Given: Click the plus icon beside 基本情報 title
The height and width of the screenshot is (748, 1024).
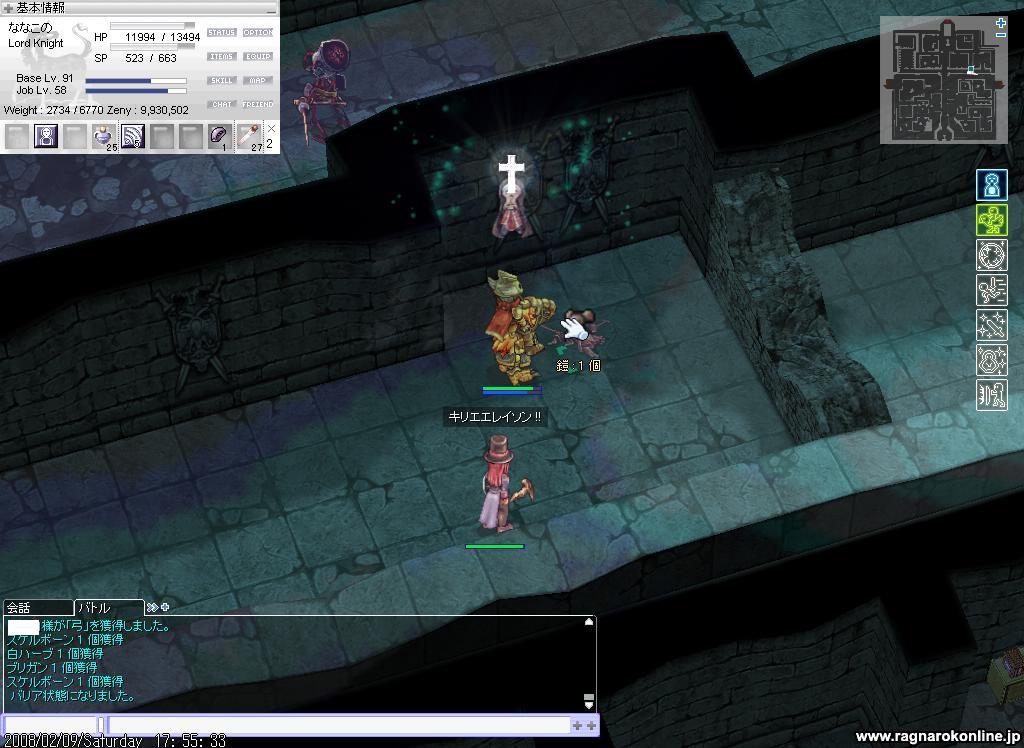Looking at the screenshot, I should pyautogui.click(x=8, y=8).
